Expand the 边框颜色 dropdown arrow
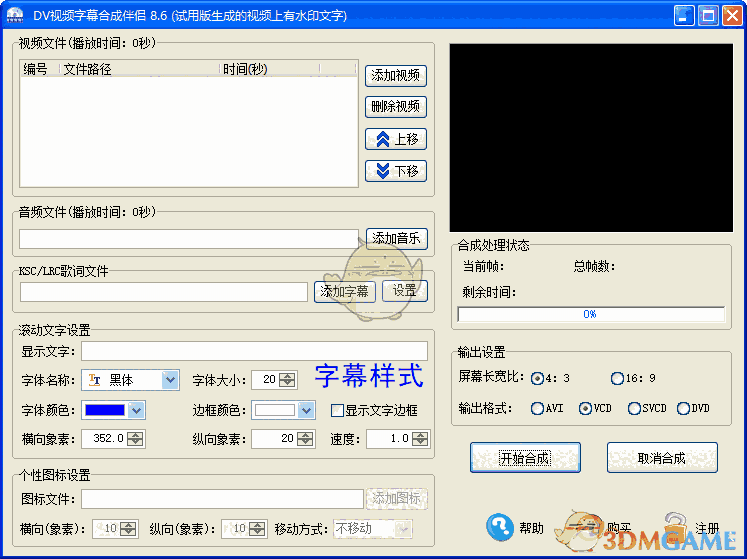Viewport: 747px width, 559px height. 306,410
